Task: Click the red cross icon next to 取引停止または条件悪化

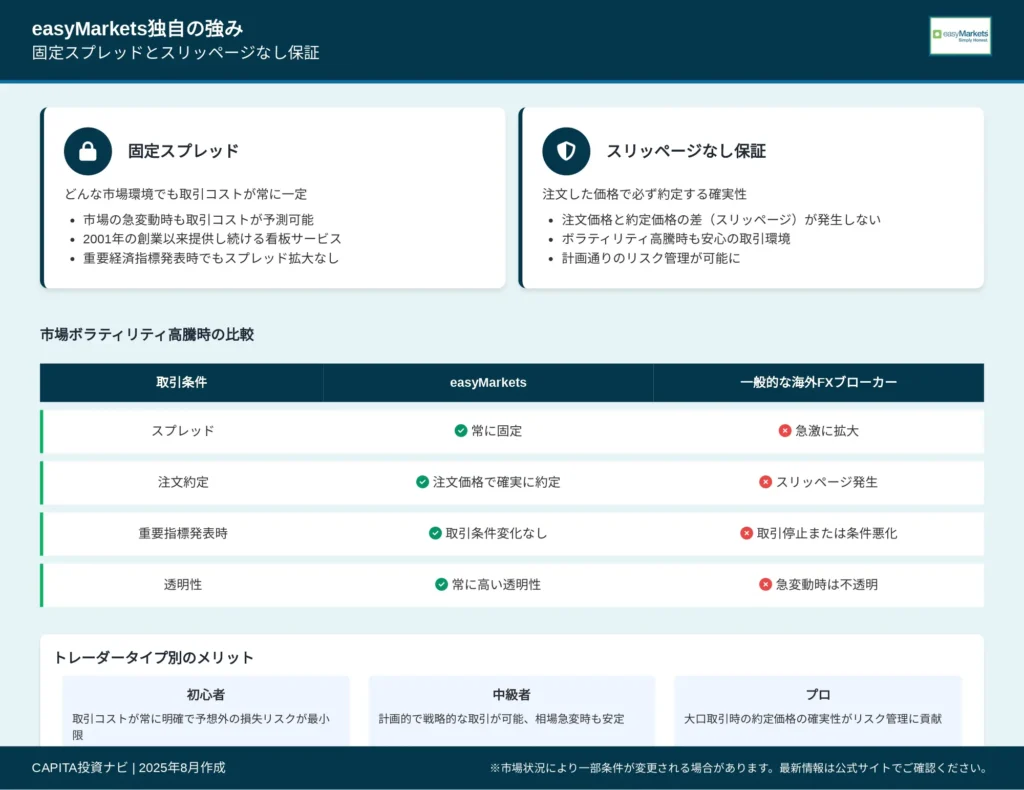Action: [746, 533]
